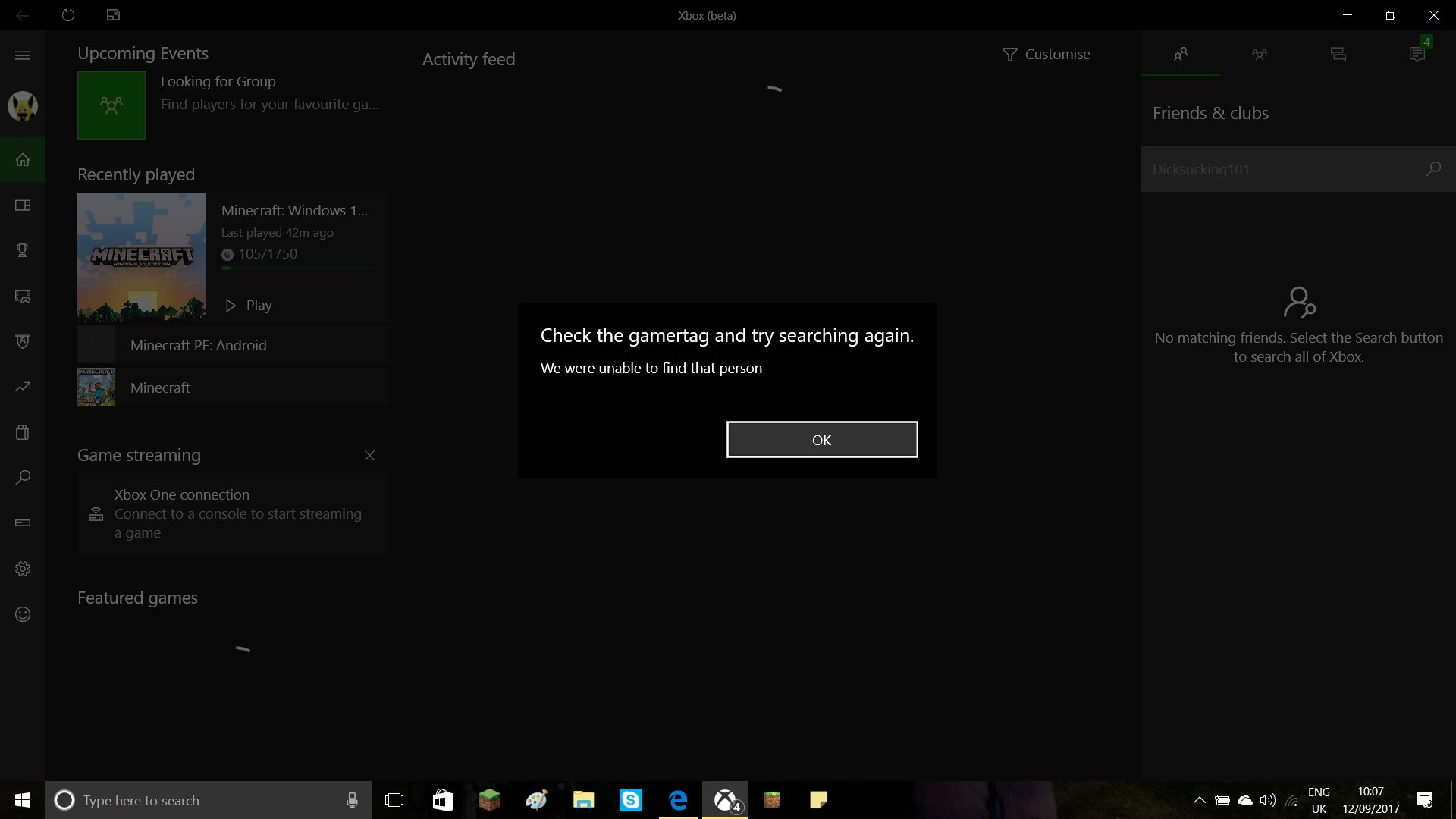The height and width of the screenshot is (819, 1456).
Task: Open the Store bag icon in sidebar
Action: click(23, 432)
